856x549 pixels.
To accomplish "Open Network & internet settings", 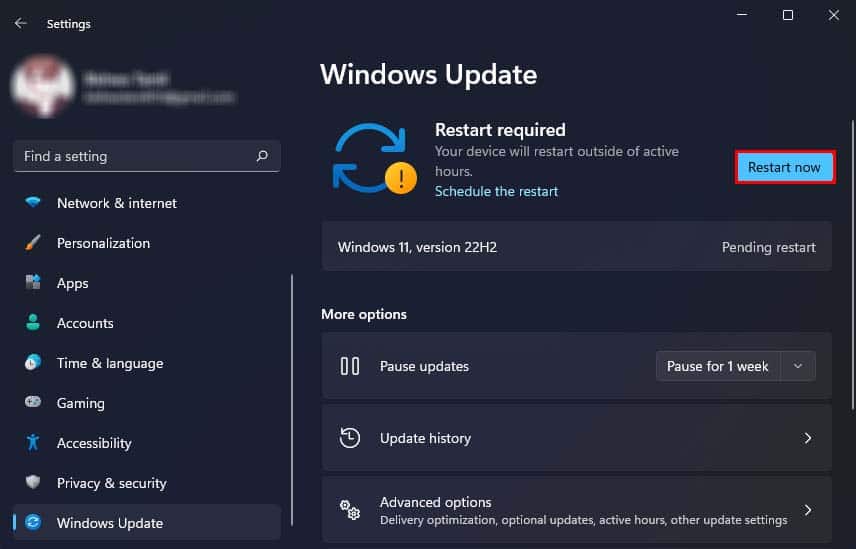I will (x=147, y=203).
